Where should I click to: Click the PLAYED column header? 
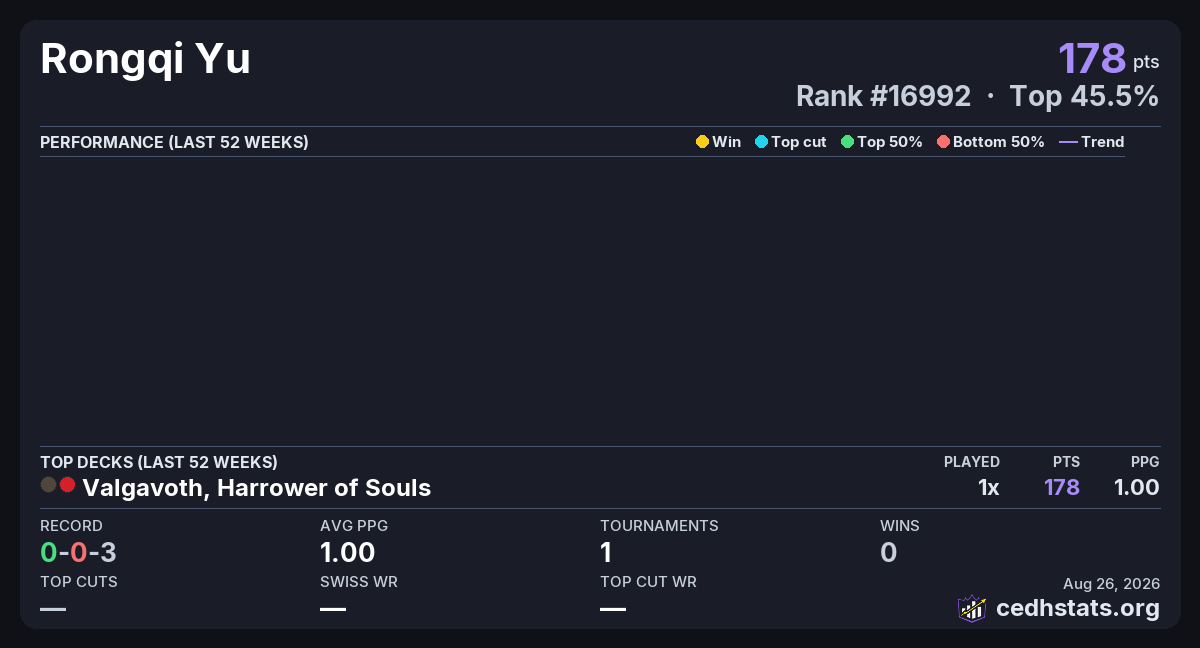pos(972,462)
